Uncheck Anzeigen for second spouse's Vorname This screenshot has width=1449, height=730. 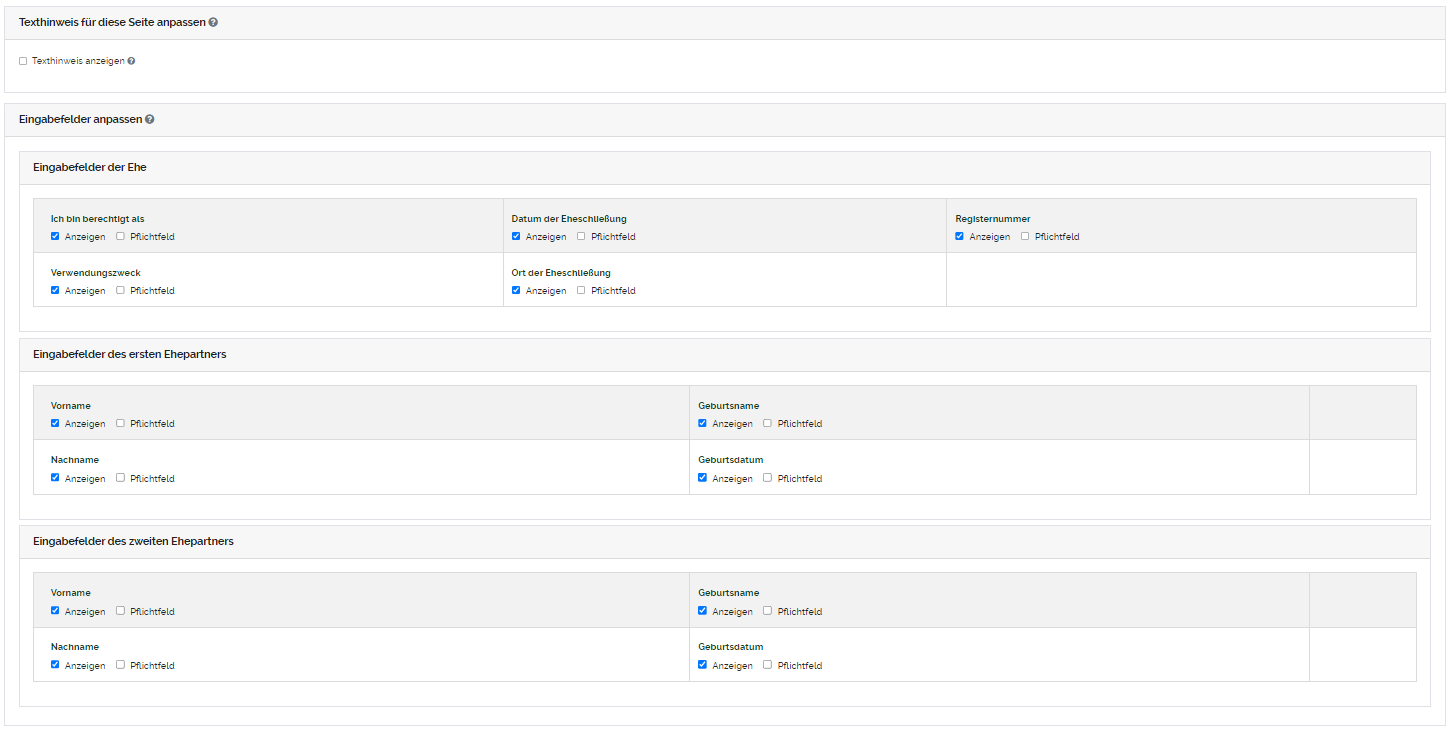coord(55,610)
